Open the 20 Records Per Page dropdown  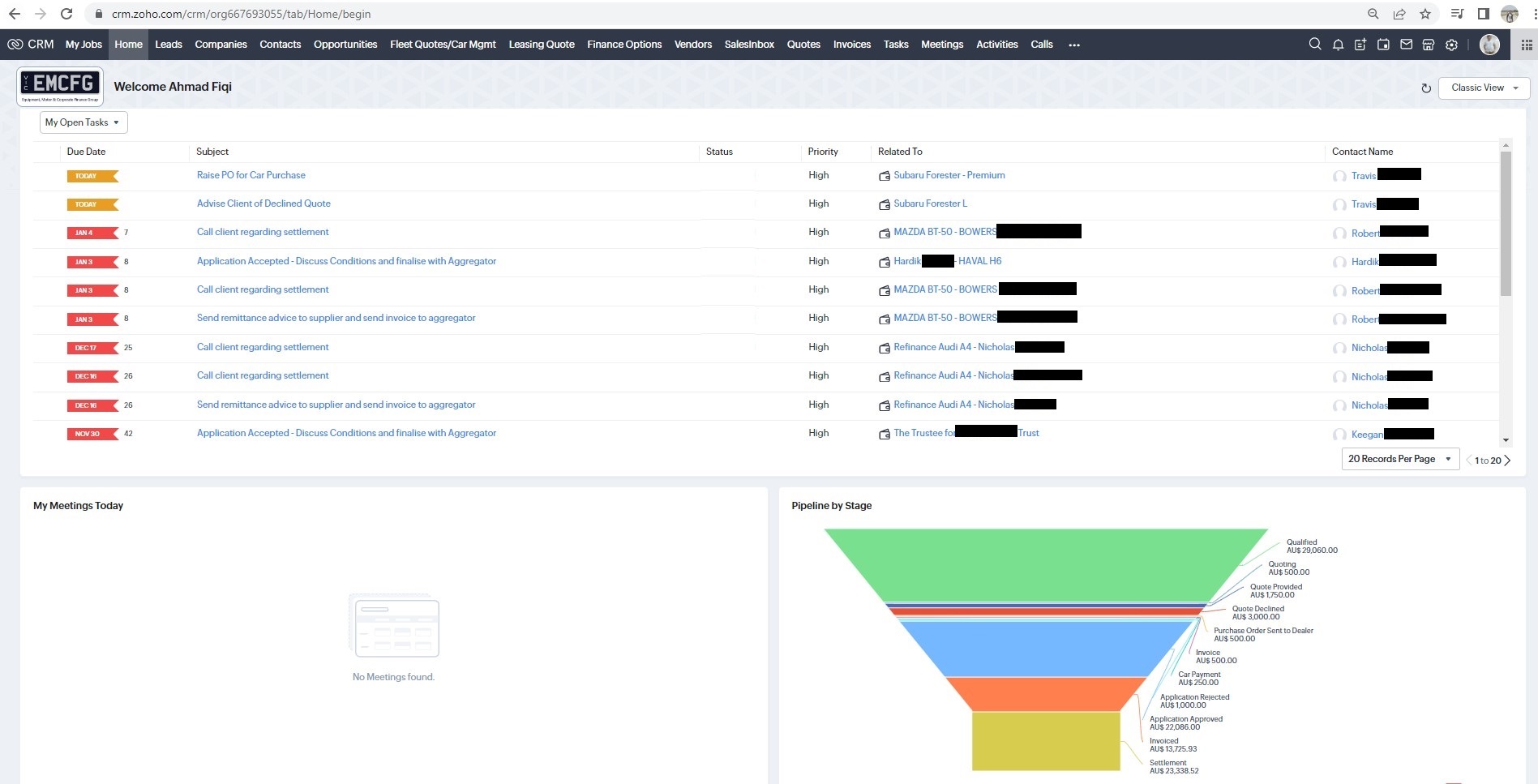point(1400,459)
